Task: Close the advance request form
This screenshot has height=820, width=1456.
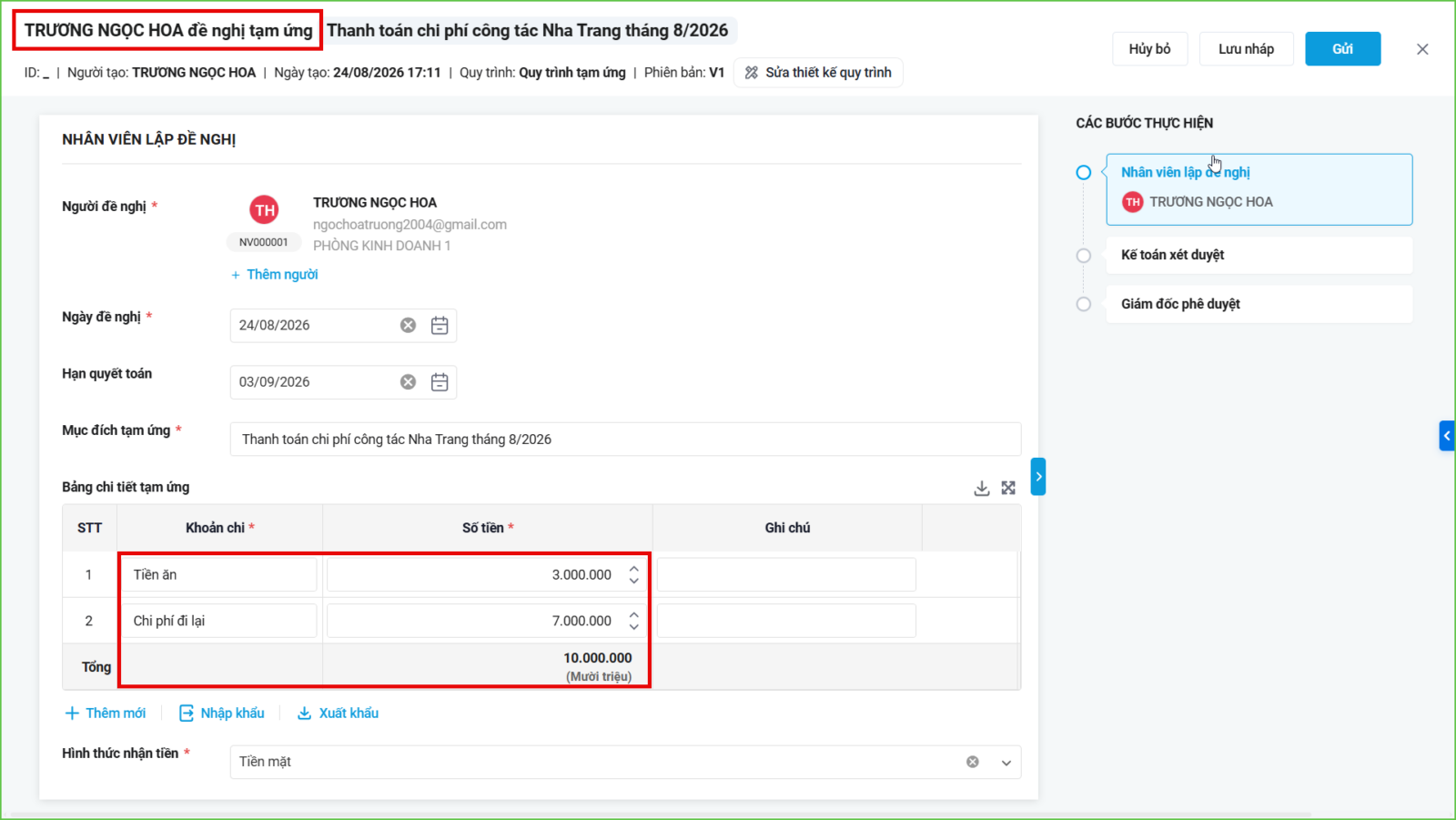Action: (1422, 49)
